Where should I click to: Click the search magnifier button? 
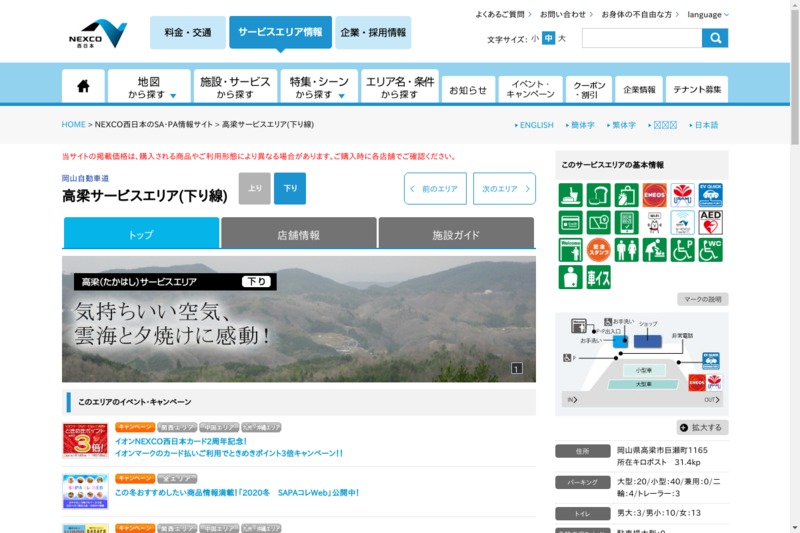715,38
